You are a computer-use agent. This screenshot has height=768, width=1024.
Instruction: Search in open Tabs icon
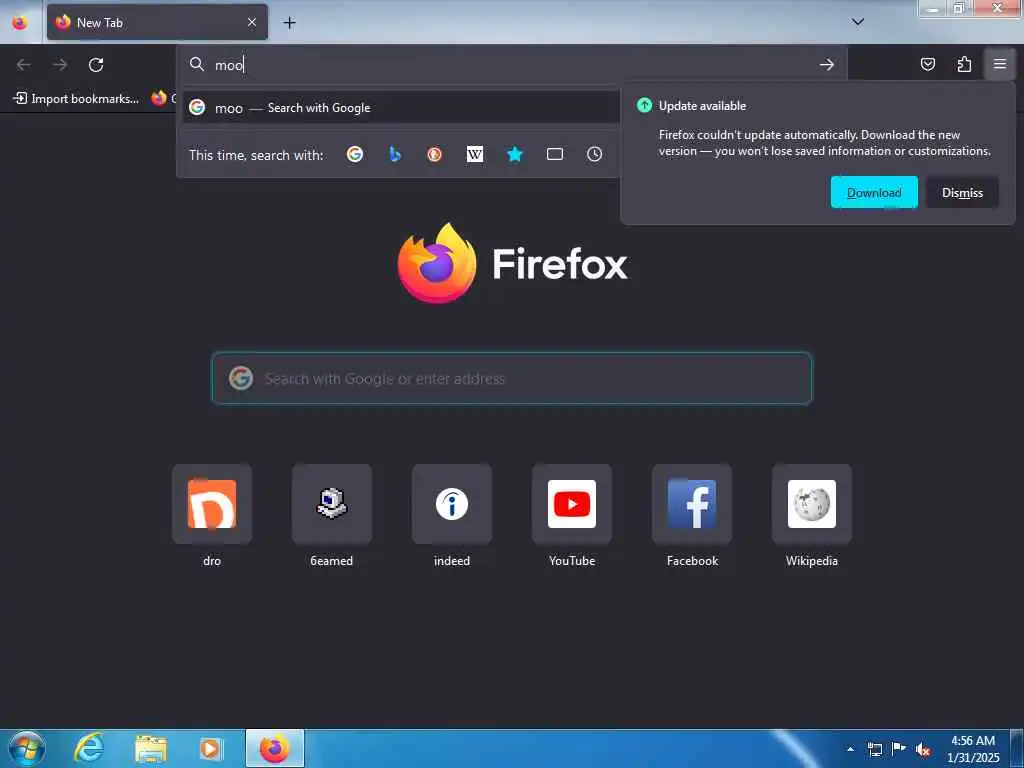click(554, 154)
